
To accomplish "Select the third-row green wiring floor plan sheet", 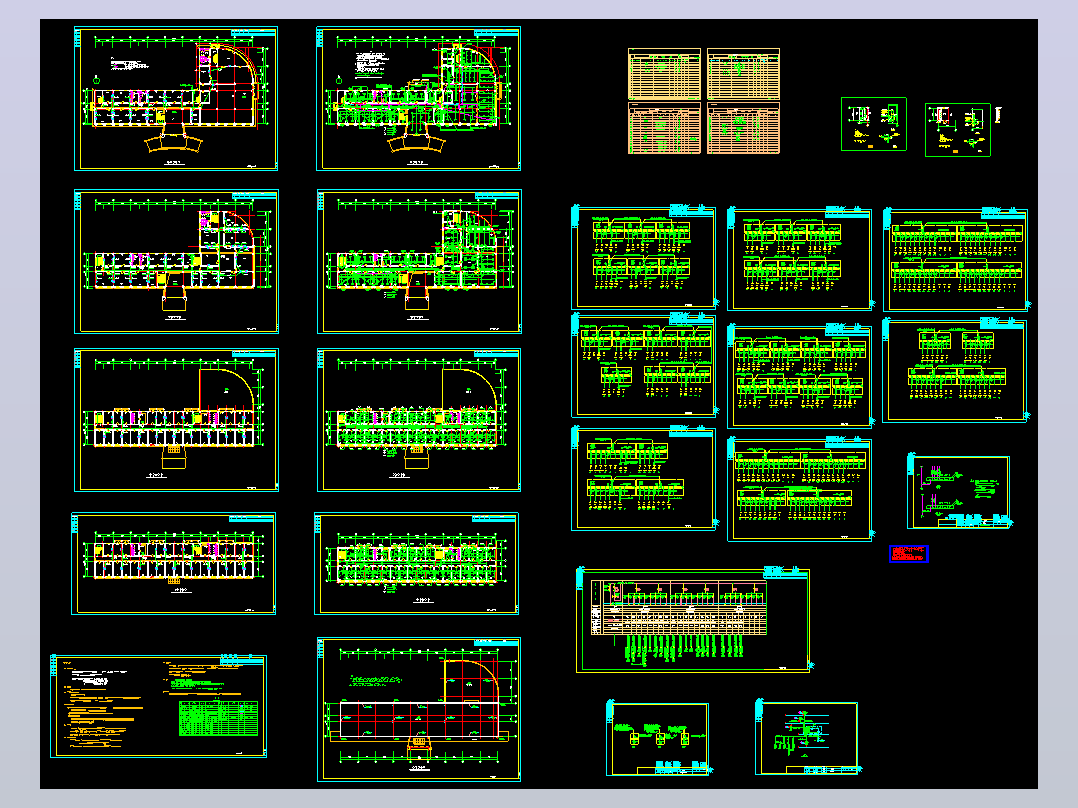I will 419,420.
